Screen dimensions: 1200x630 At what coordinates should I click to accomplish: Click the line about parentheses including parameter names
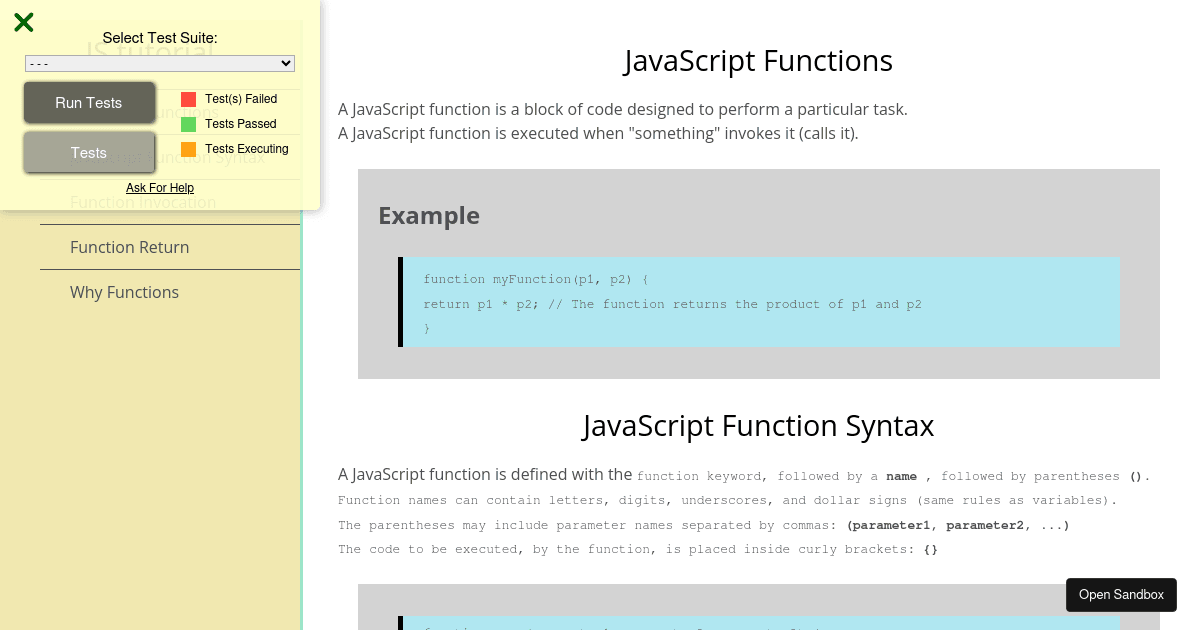tap(704, 525)
